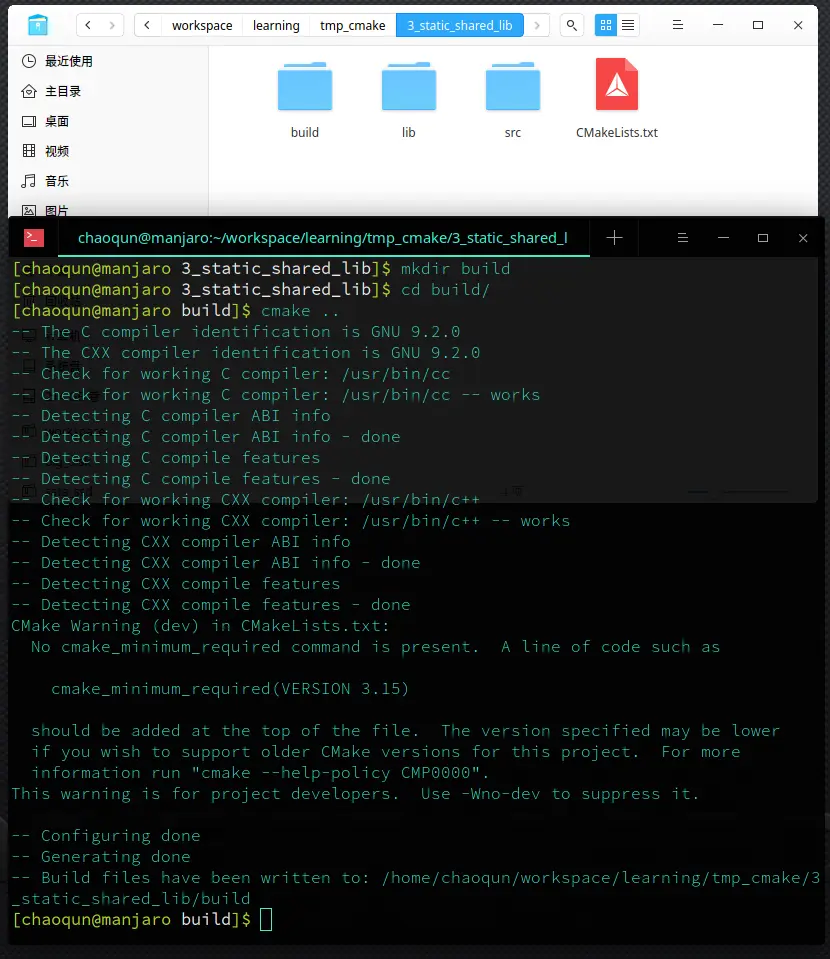
Task: Click the '-- Configuring done' line
Action: 106,835
